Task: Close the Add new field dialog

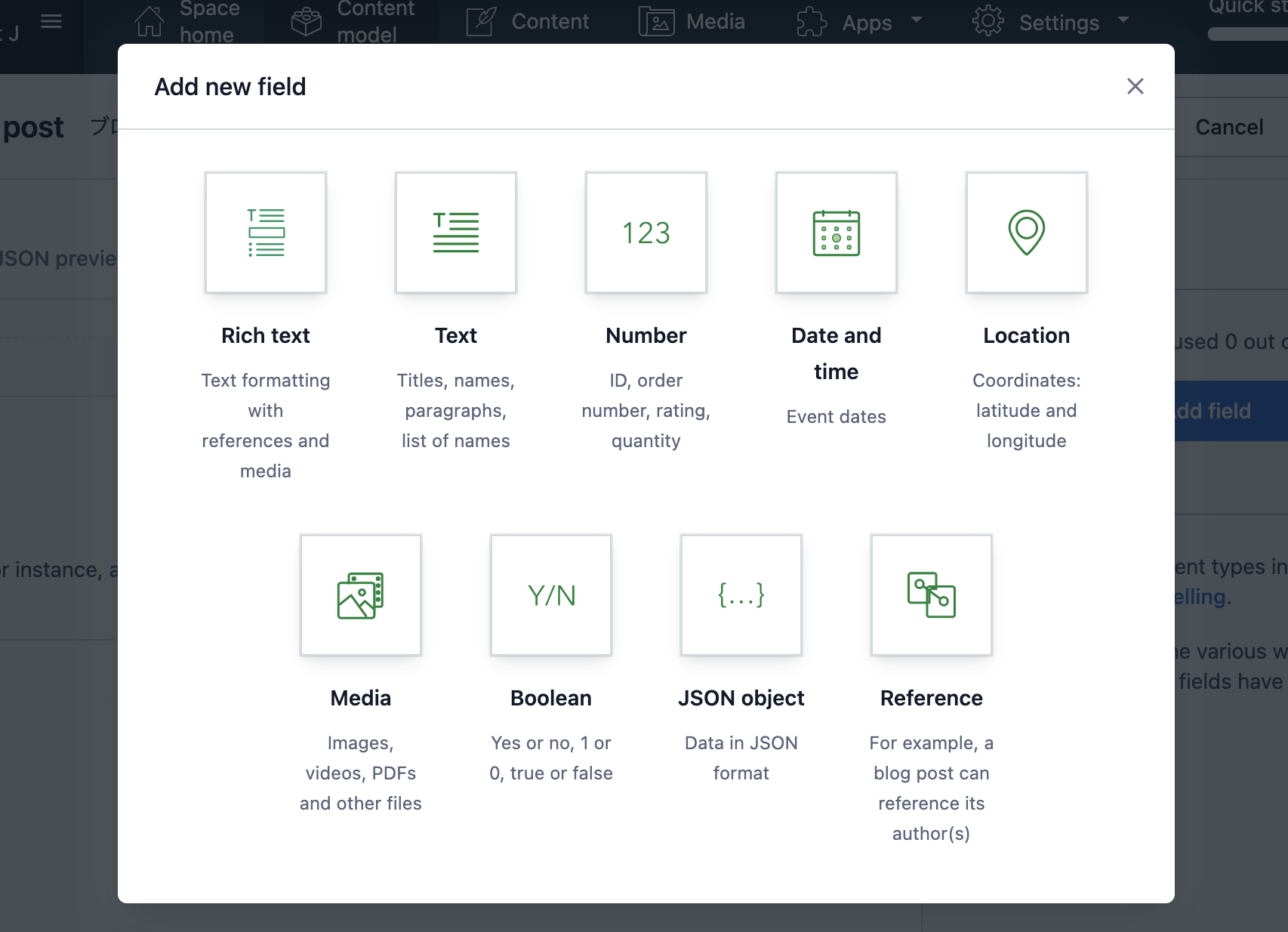Action: pyautogui.click(x=1135, y=86)
